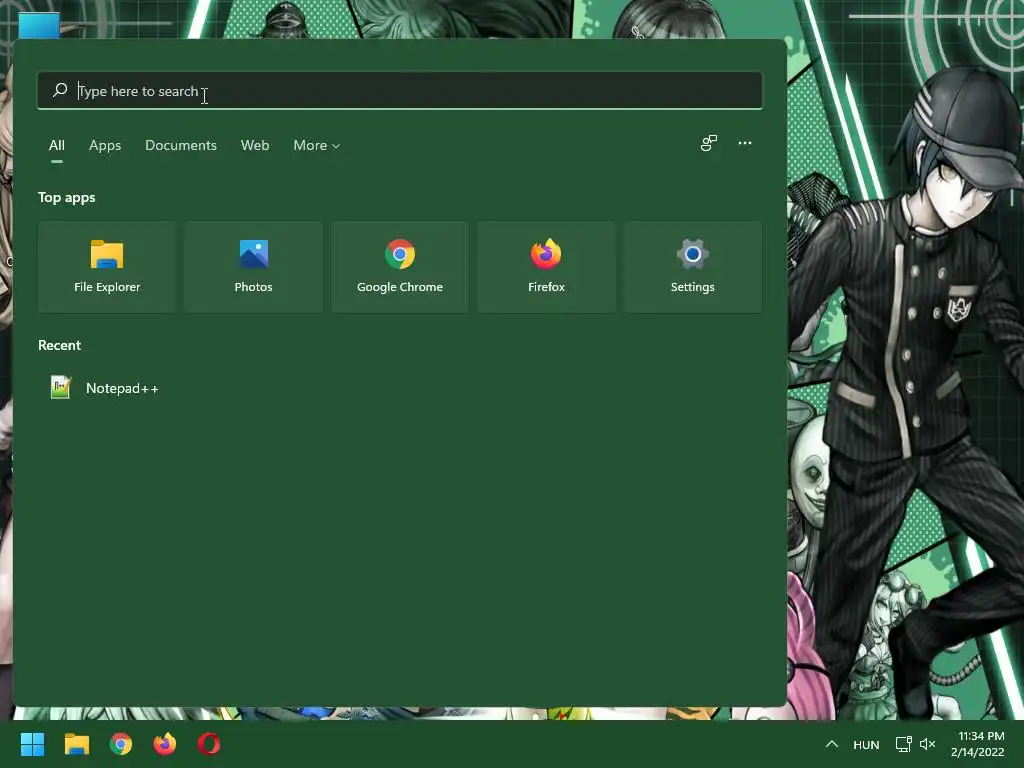1024x768 pixels.
Task: Switch to the Web search tab
Action: tap(255, 145)
